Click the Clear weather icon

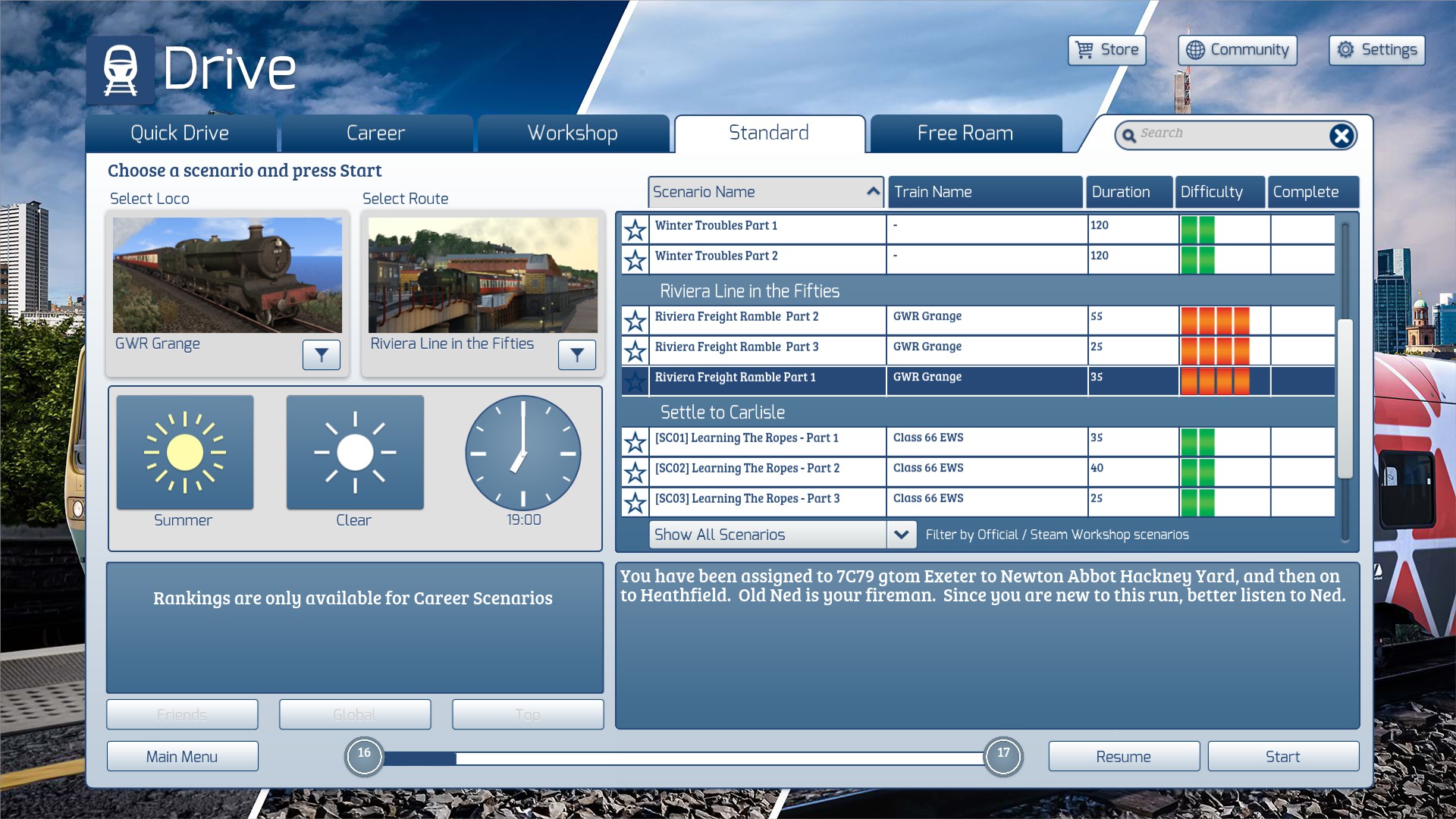point(355,453)
